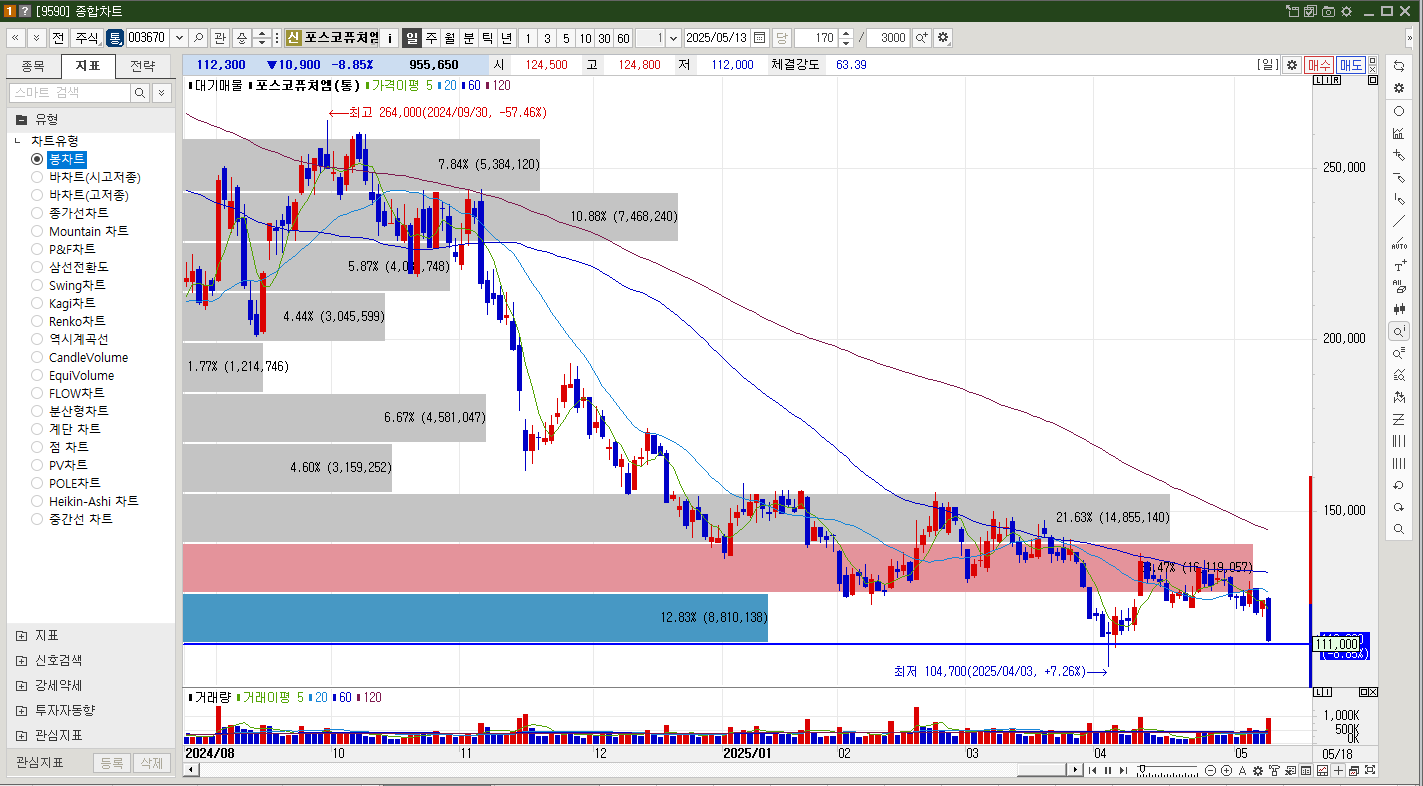Open gear settings next to [일] label

(x=1292, y=64)
